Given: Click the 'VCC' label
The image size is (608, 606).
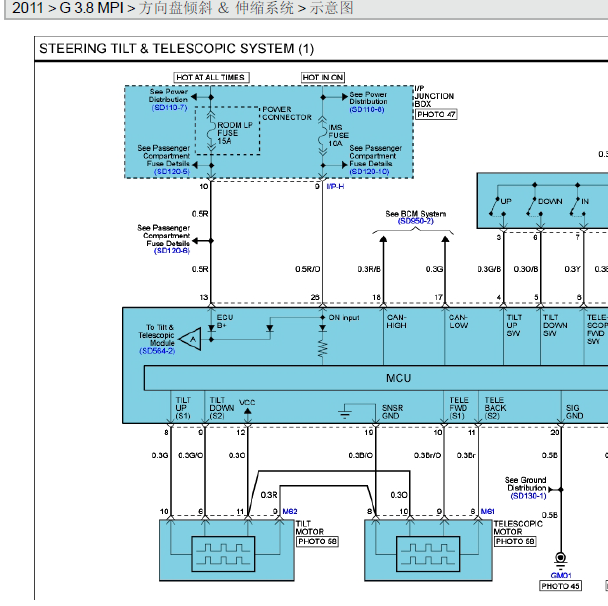Looking at the screenshot, I should click(247, 402).
